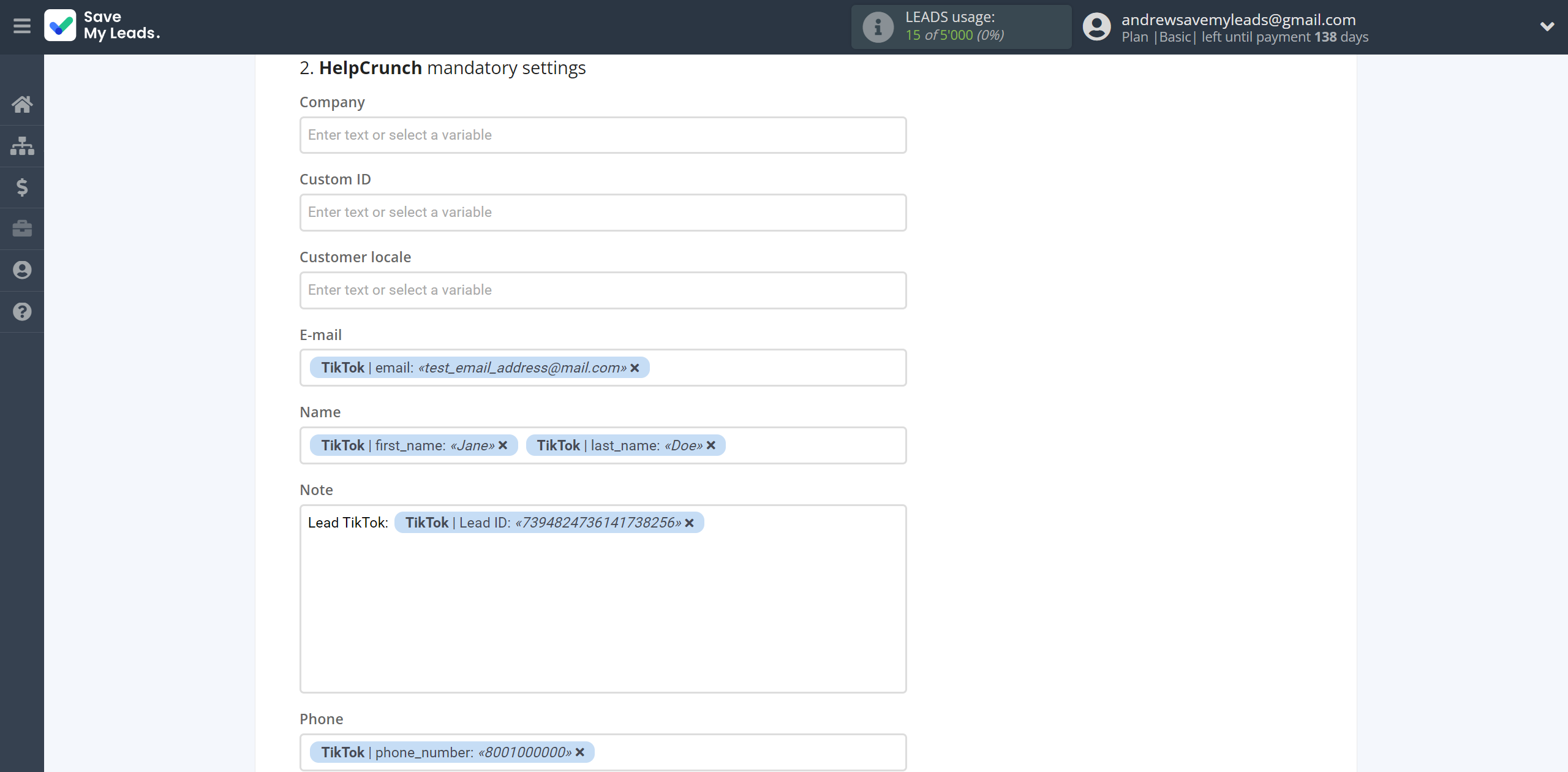This screenshot has height=772, width=1568.
Task: Click the Plan Basic payment text
Action: (1245, 37)
